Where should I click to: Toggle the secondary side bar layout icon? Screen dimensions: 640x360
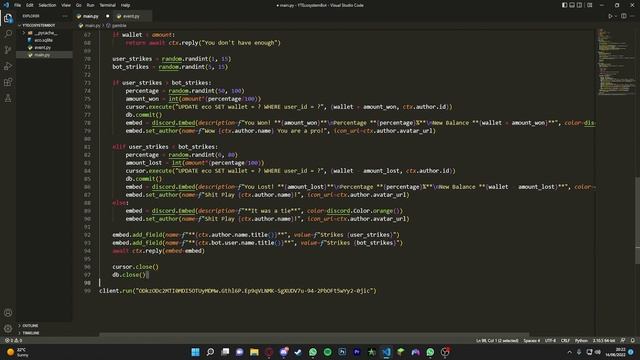pos(580,5)
